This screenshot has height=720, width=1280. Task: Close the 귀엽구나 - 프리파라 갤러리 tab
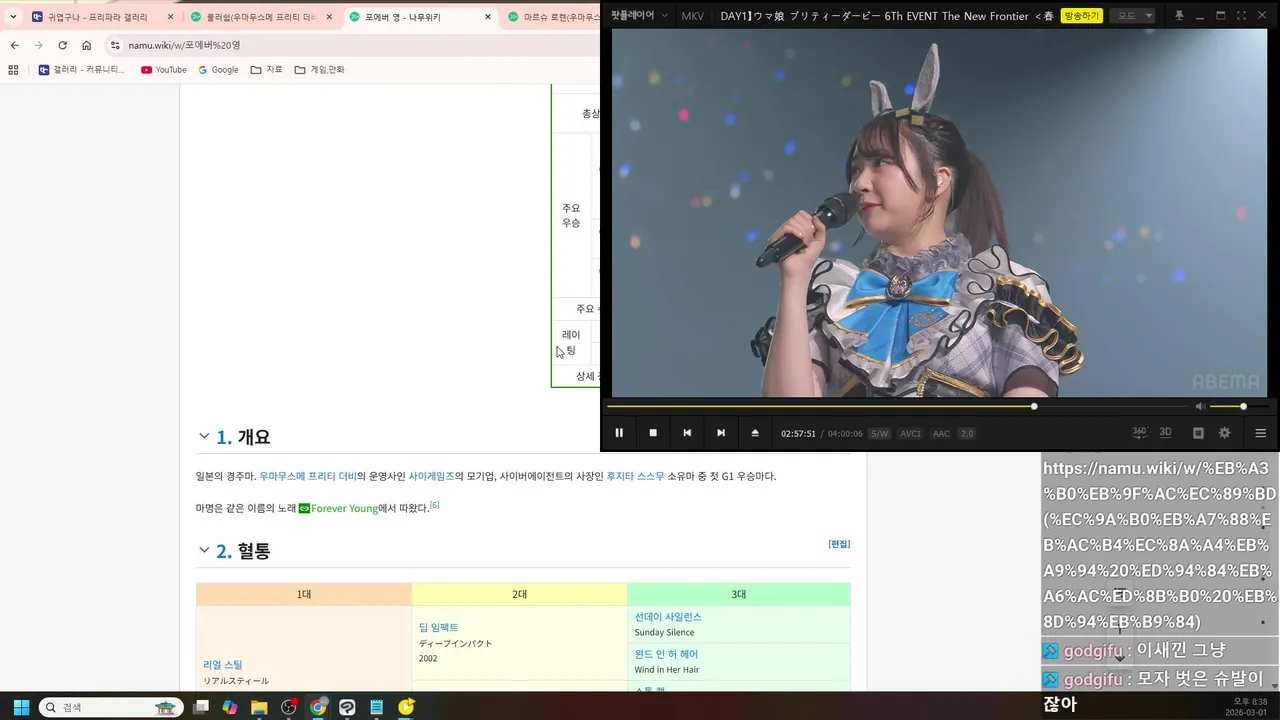tap(171, 17)
